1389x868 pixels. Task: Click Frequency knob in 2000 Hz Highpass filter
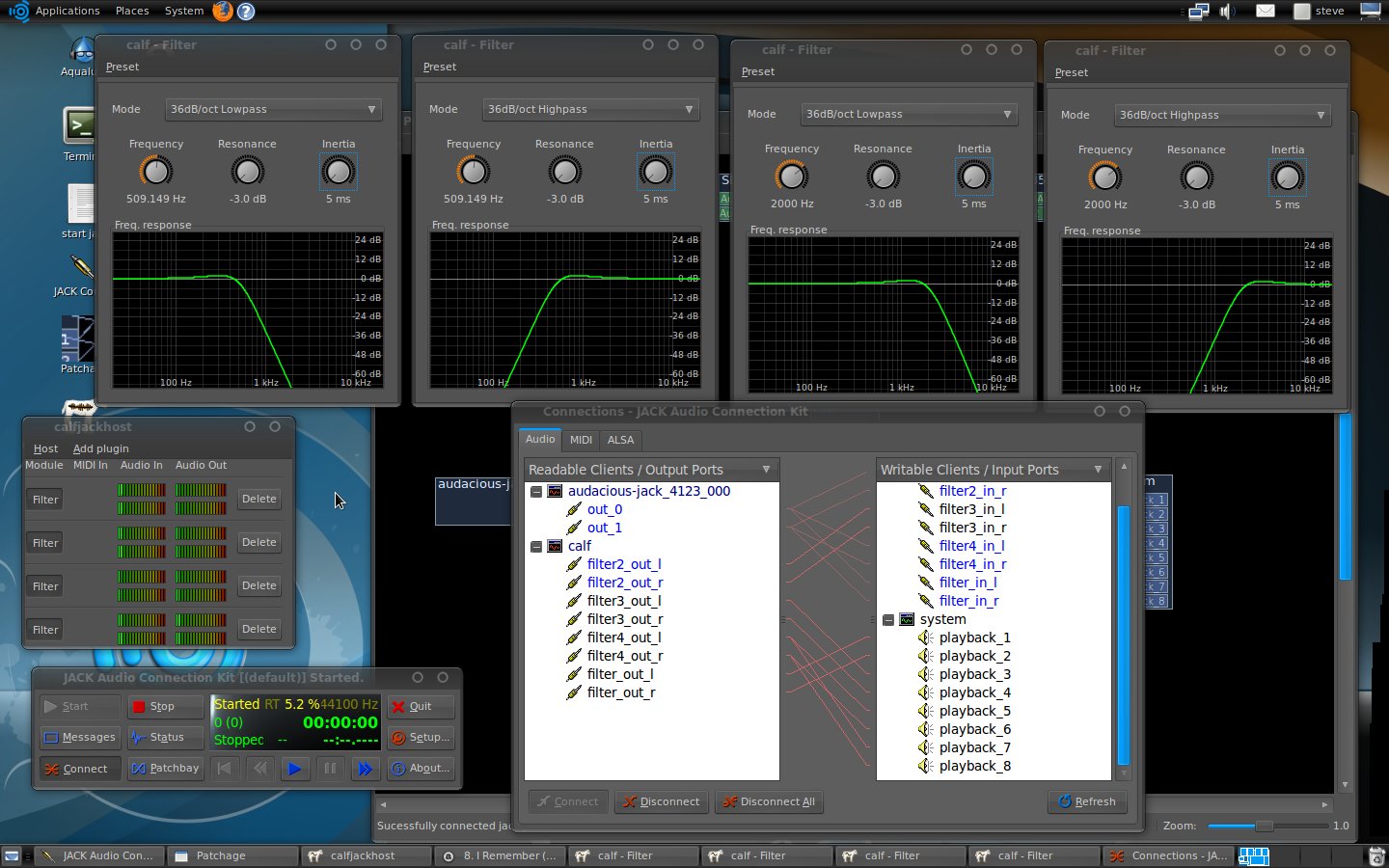1105,177
